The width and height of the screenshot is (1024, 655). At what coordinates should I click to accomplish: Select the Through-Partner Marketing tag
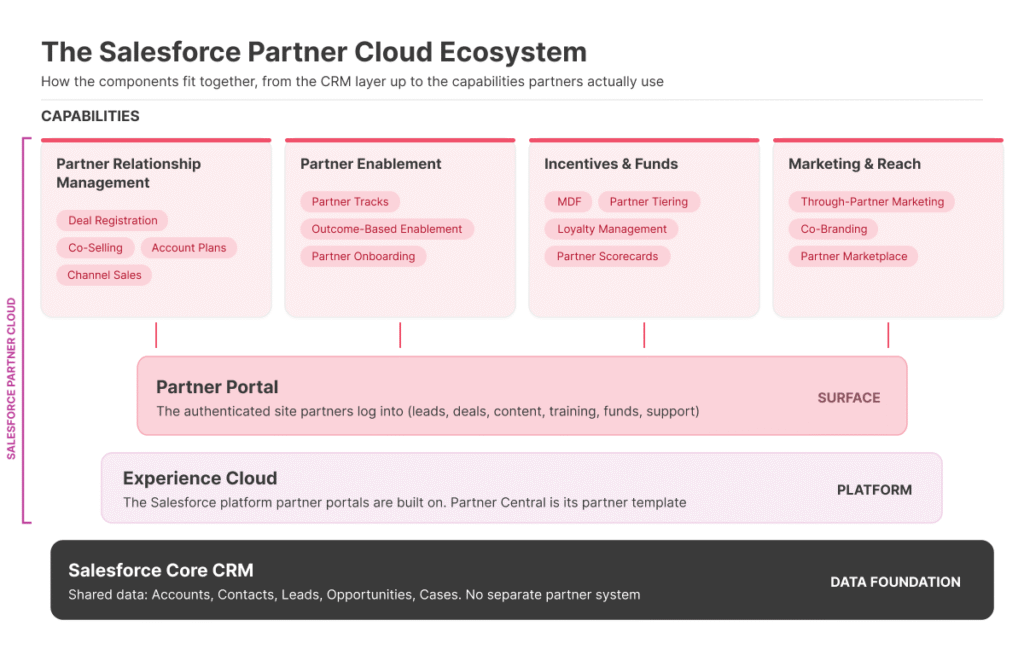[x=872, y=202]
